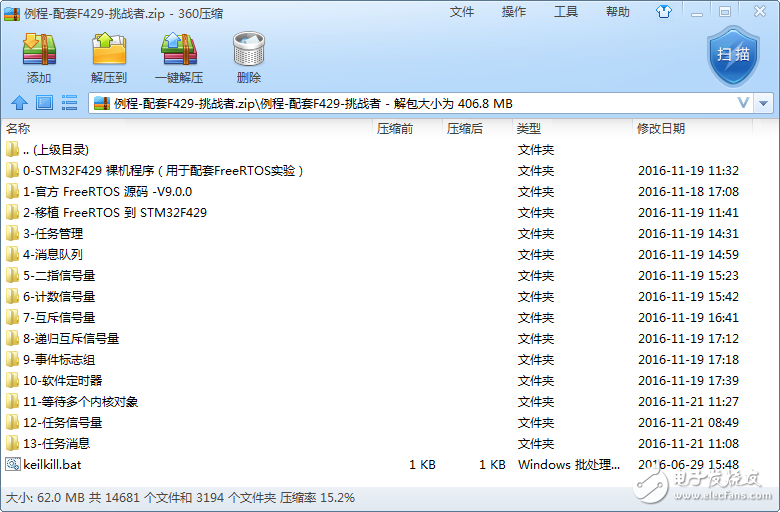
Task: Click the 一键解压 (One-click extract) icon
Action: (178, 58)
